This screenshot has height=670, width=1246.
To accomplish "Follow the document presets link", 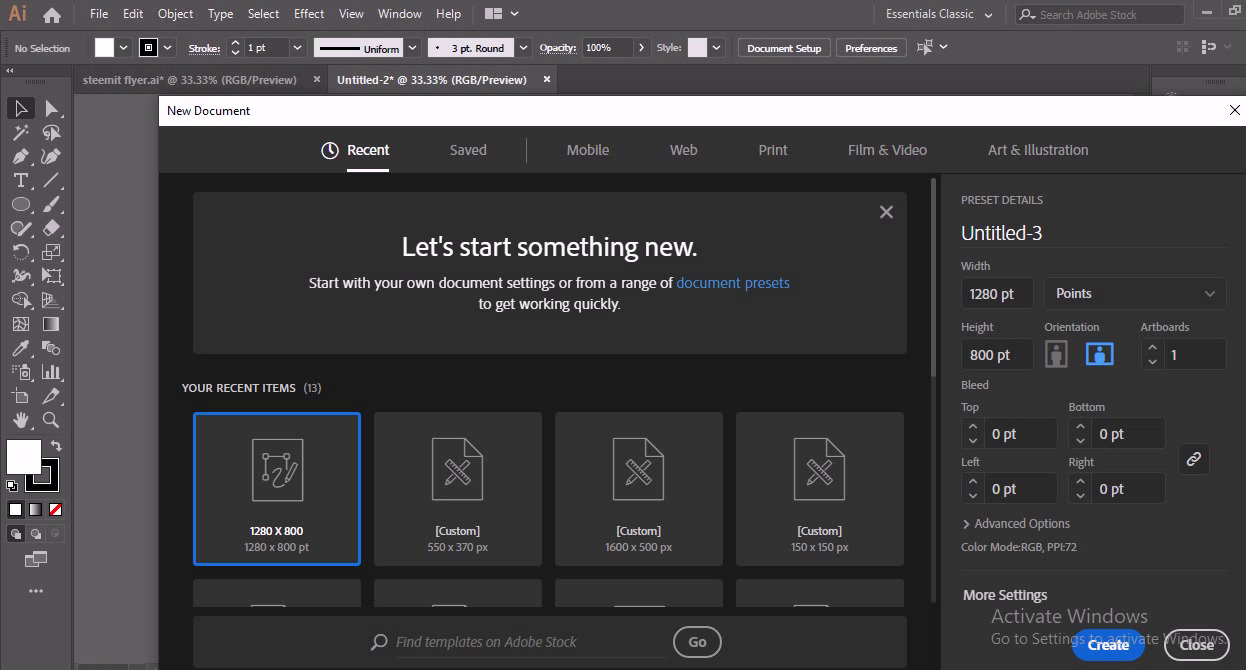I will 733,283.
